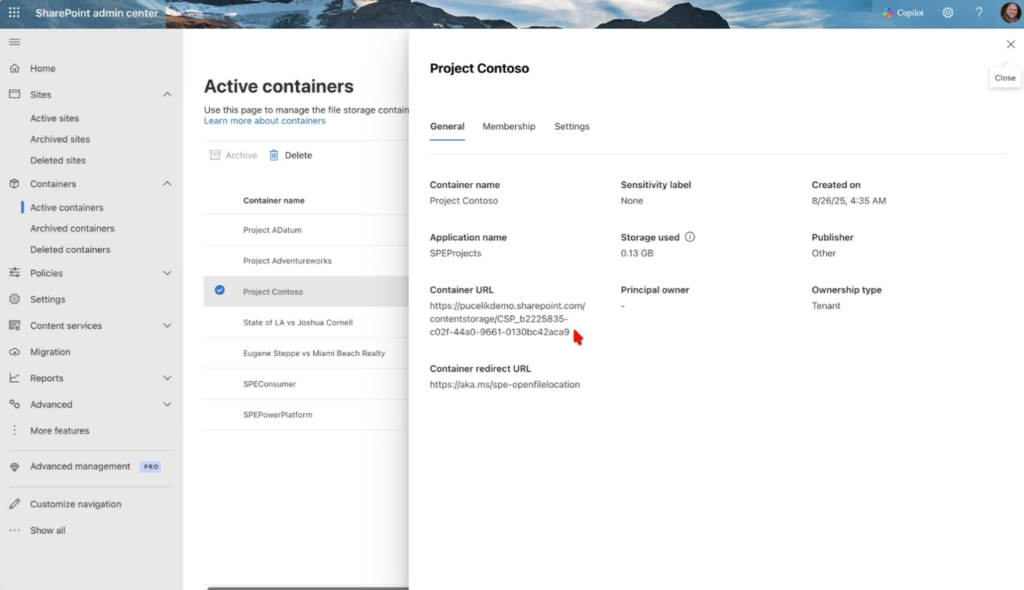
Task: Select the Project ADatum row
Action: coord(306,230)
